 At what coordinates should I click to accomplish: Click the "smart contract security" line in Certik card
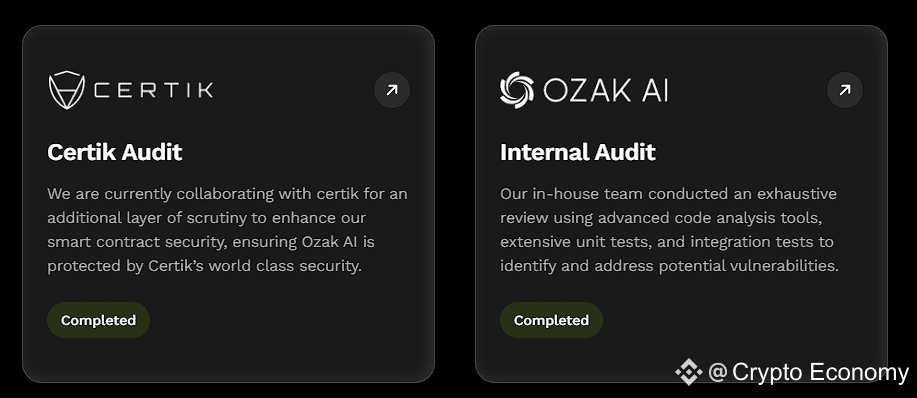(x=211, y=241)
